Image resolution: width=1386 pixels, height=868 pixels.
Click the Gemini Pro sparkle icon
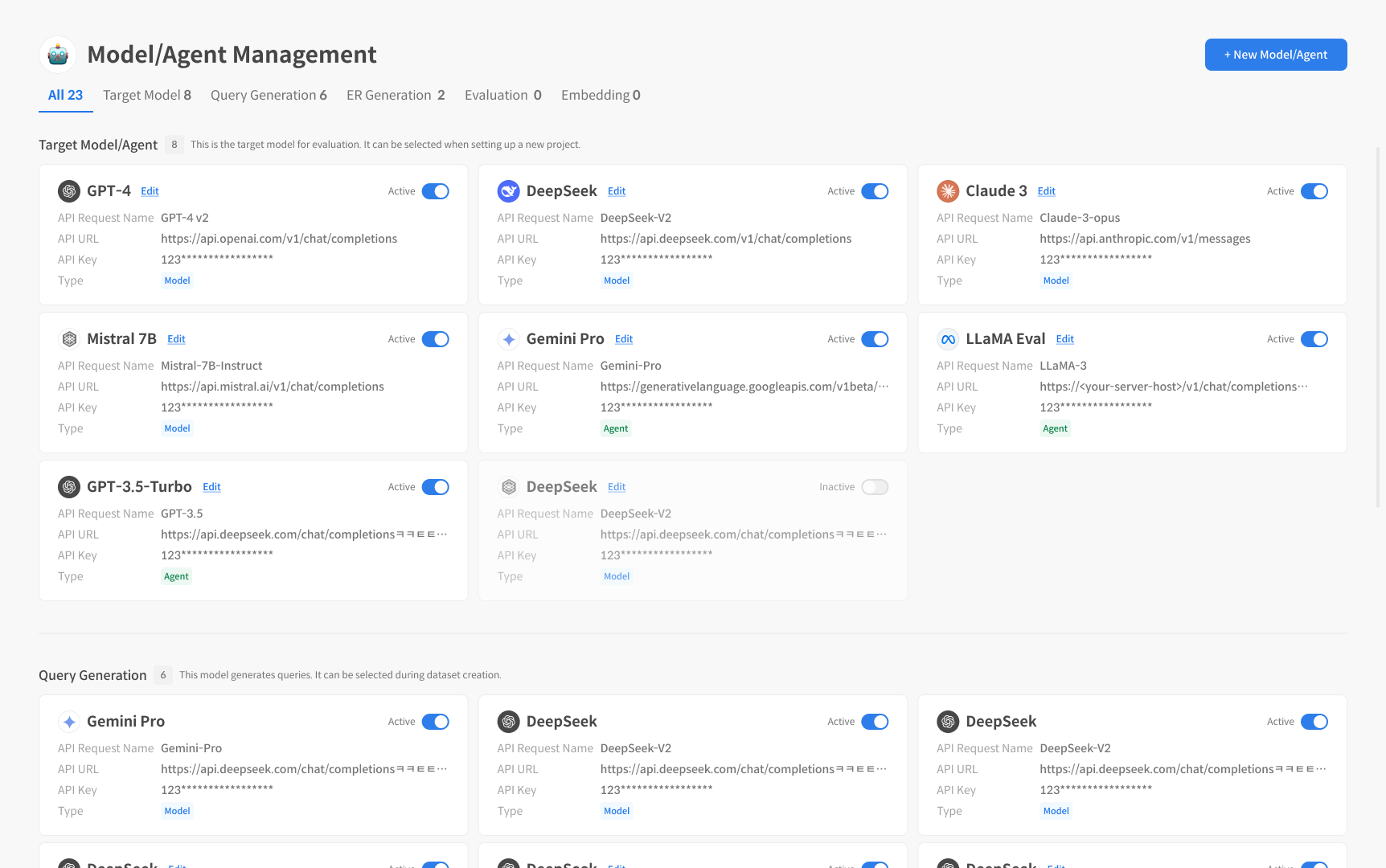508,339
